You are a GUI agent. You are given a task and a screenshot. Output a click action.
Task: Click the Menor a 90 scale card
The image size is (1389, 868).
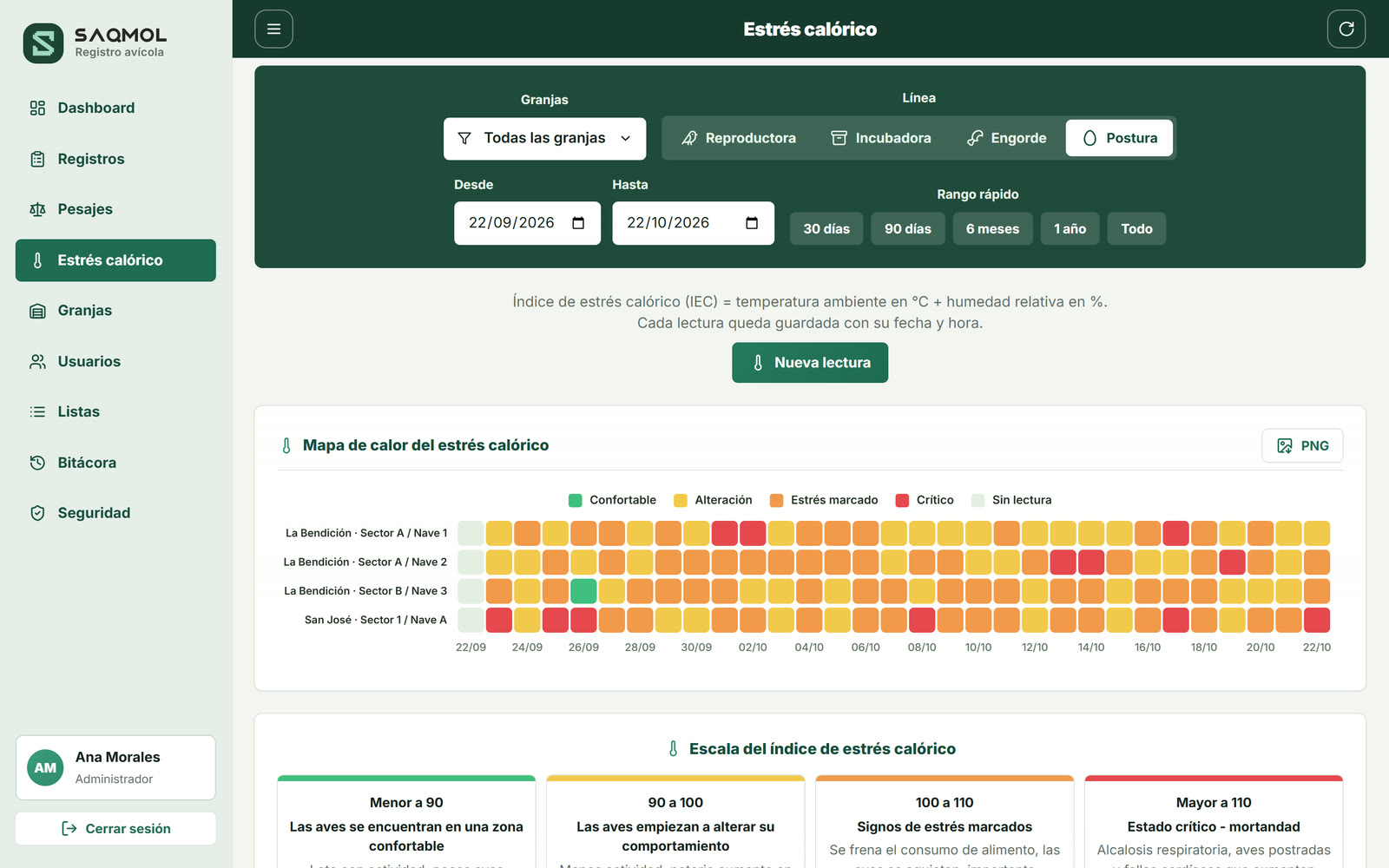point(406,821)
